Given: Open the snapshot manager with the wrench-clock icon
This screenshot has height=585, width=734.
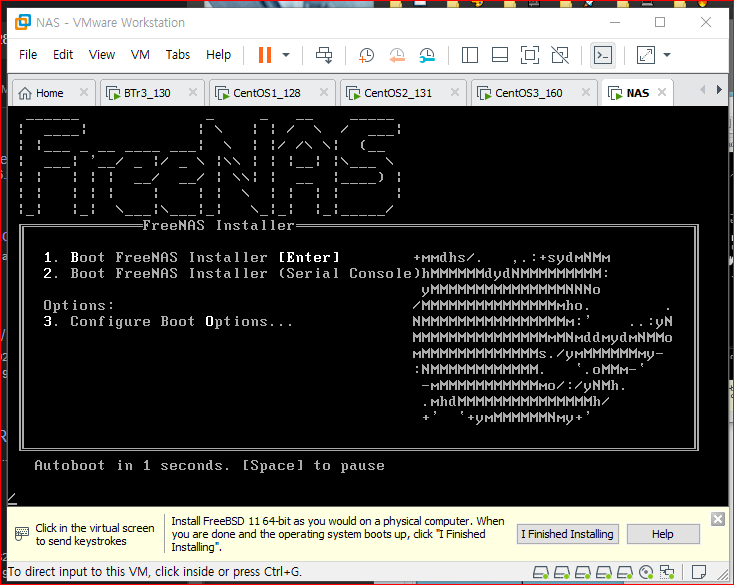Looking at the screenshot, I should 427,55.
